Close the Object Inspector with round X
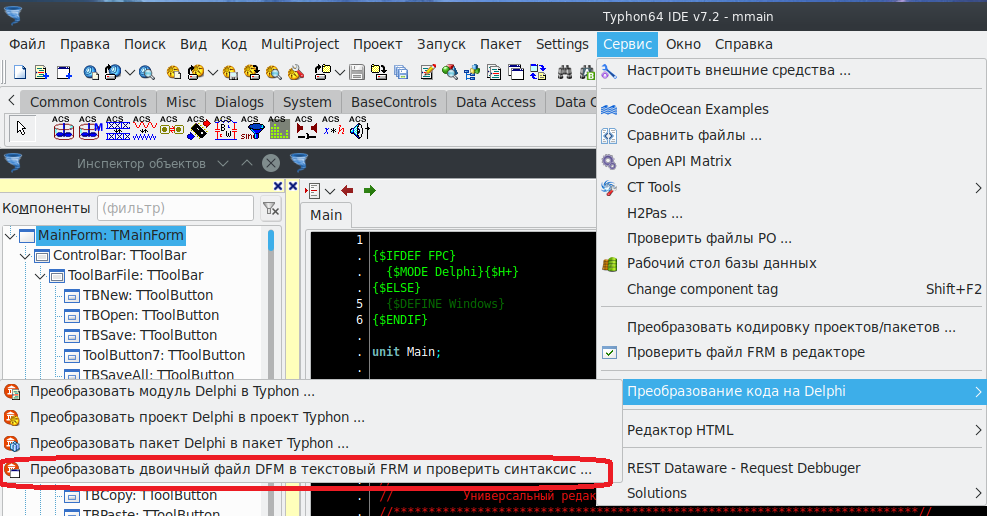This screenshot has width=987, height=516. 271,164
